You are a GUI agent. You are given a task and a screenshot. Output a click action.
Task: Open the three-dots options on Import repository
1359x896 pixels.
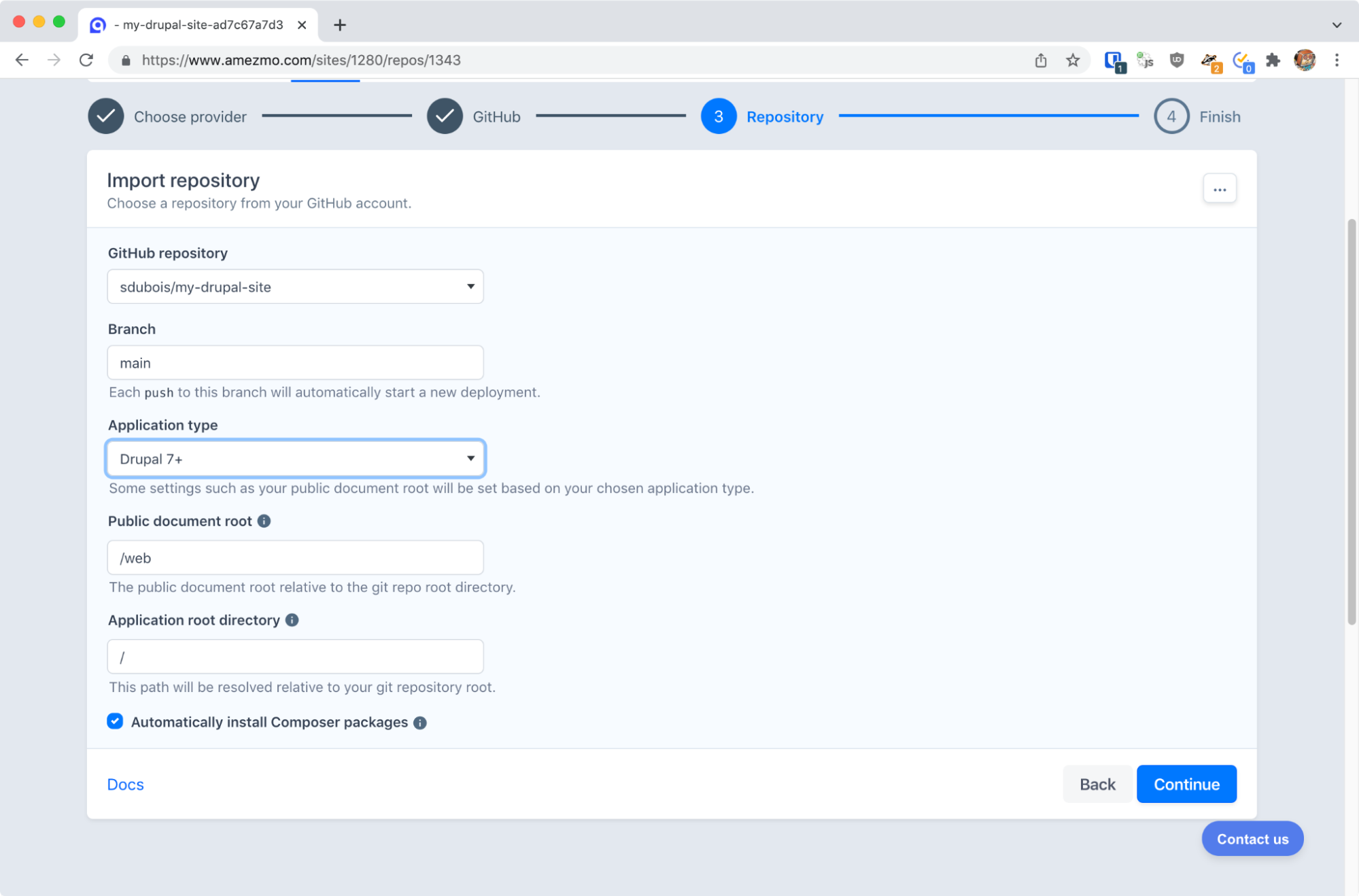(x=1220, y=190)
